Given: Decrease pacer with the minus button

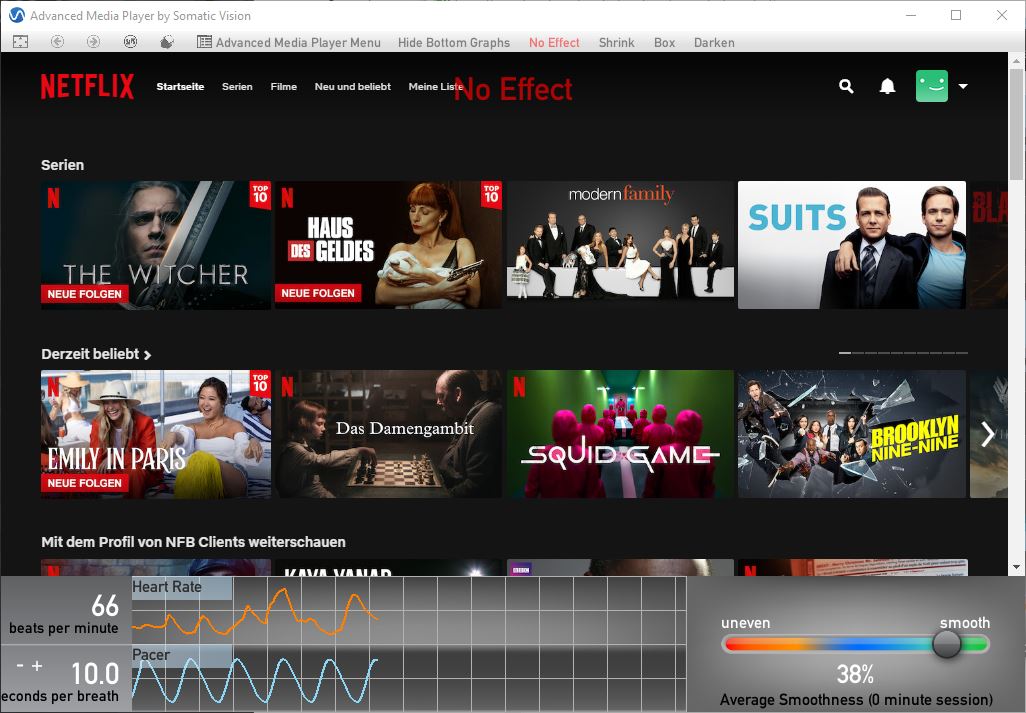Looking at the screenshot, I should pos(20,666).
